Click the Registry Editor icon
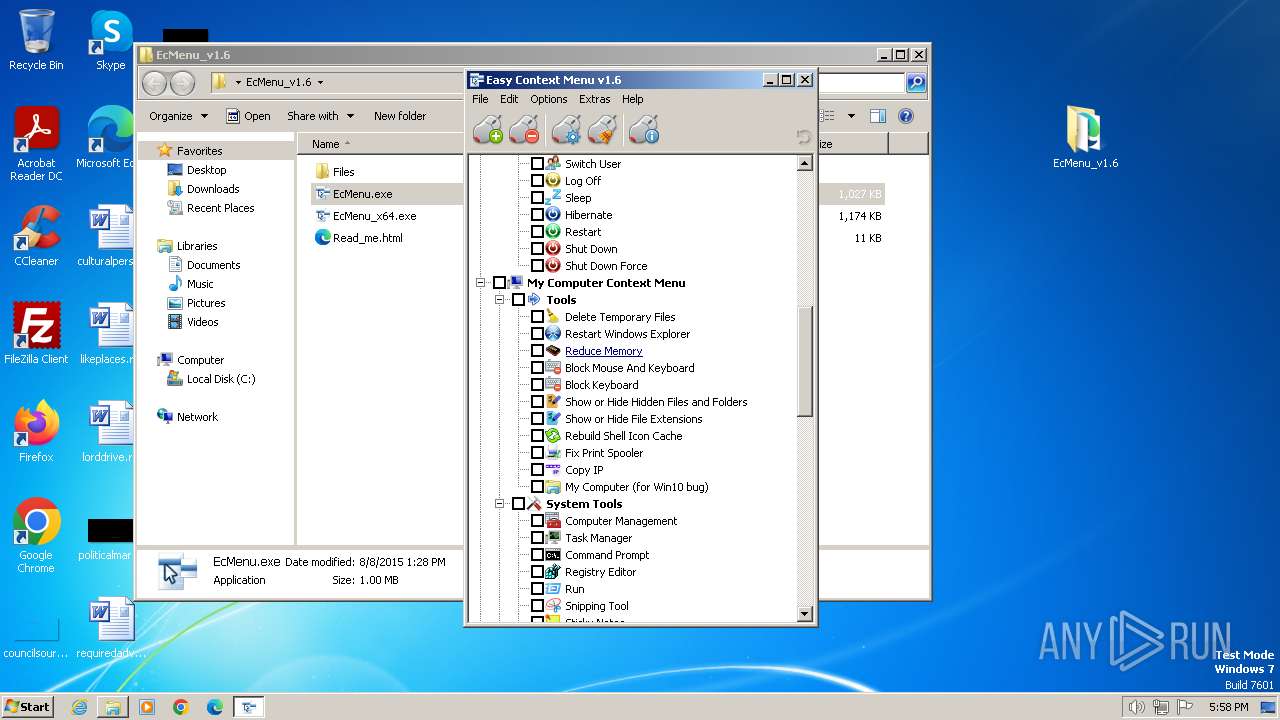This screenshot has height=720, width=1280. (553, 572)
